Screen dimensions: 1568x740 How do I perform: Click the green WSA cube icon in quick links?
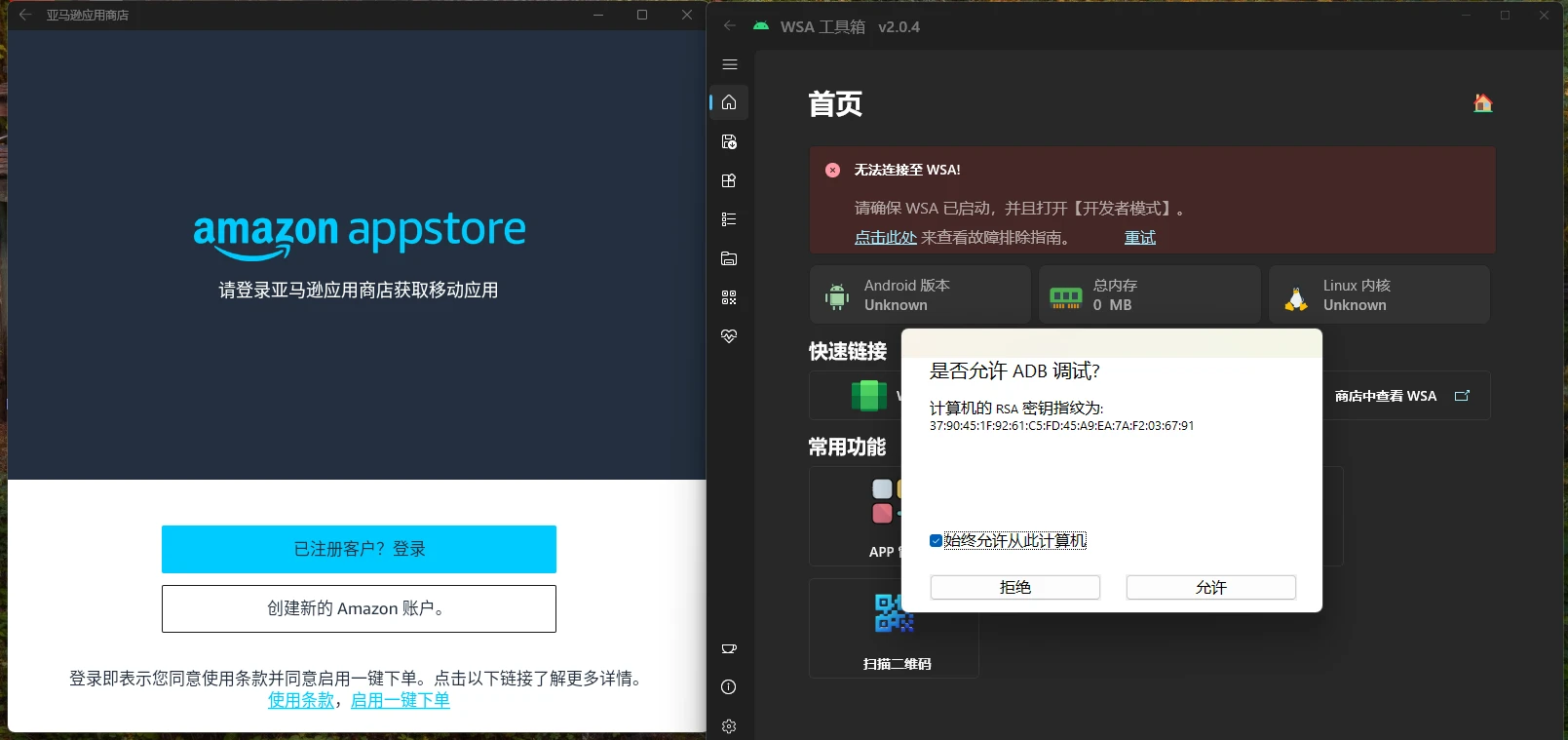click(x=868, y=395)
